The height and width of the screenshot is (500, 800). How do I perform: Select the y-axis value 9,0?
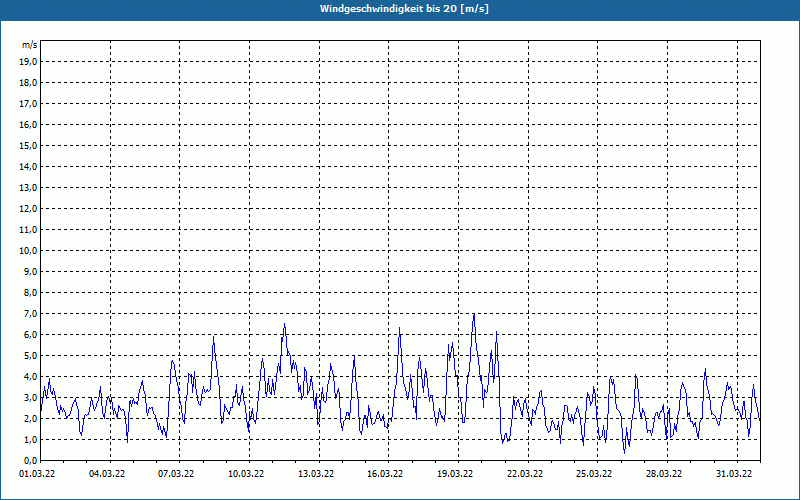(x=31, y=271)
